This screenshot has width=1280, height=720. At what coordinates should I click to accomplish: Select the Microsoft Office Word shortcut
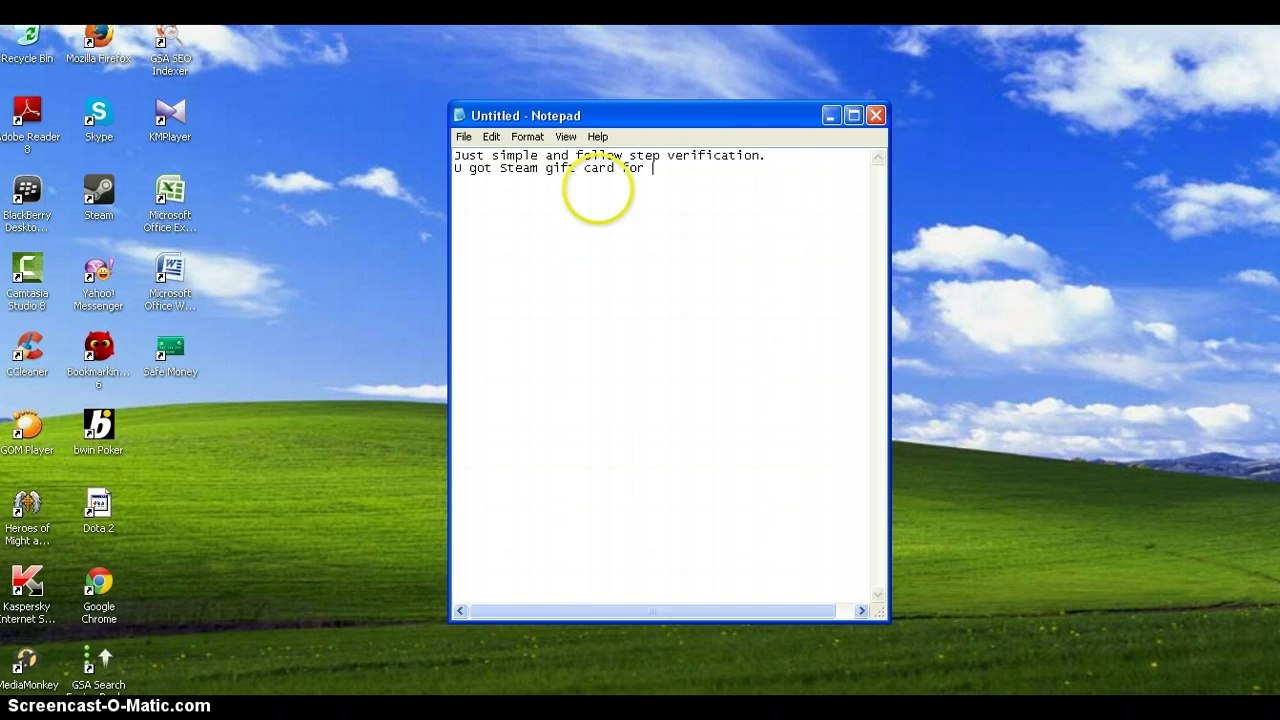click(170, 282)
